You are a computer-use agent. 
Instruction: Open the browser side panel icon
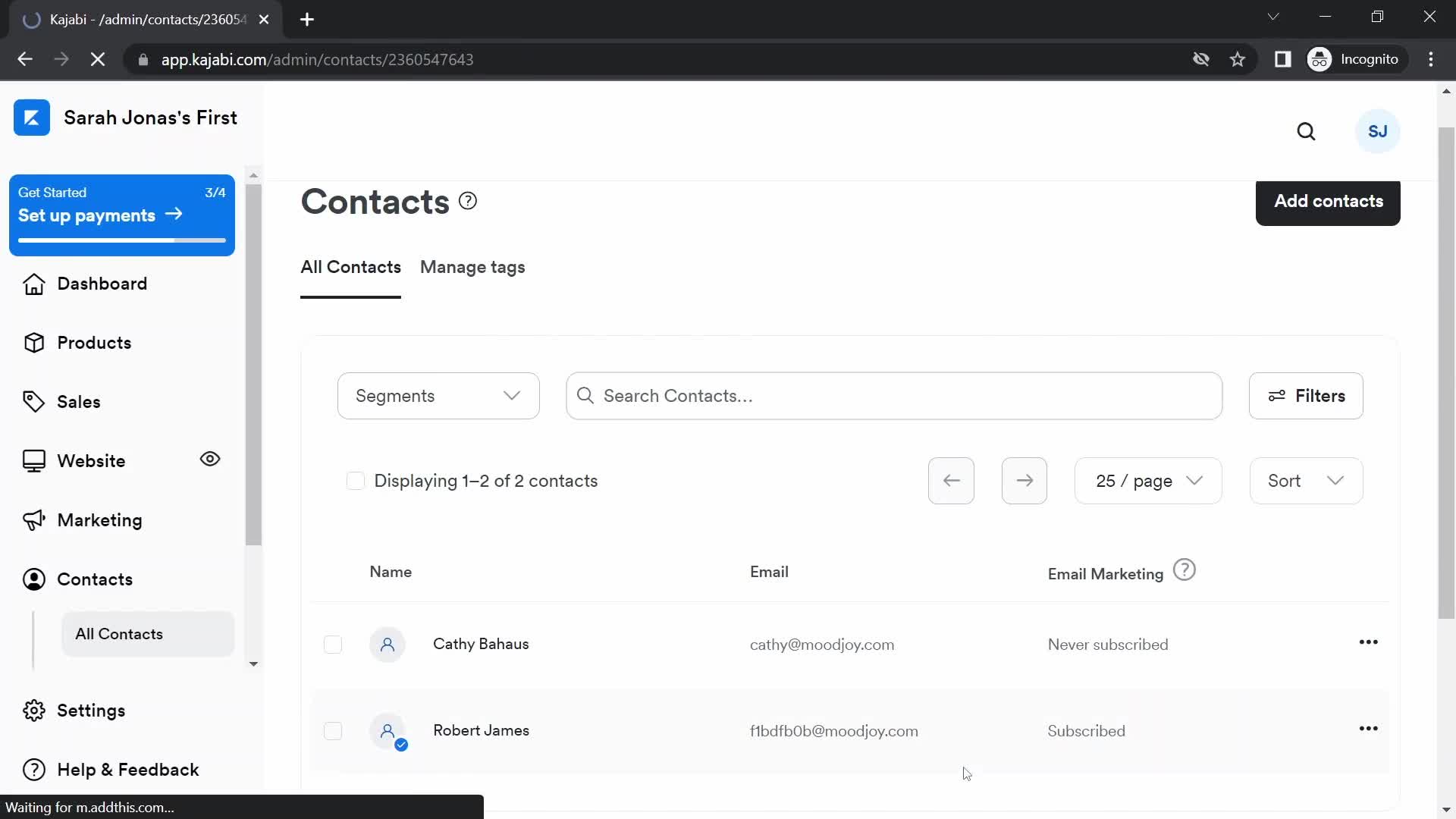pos(1282,59)
